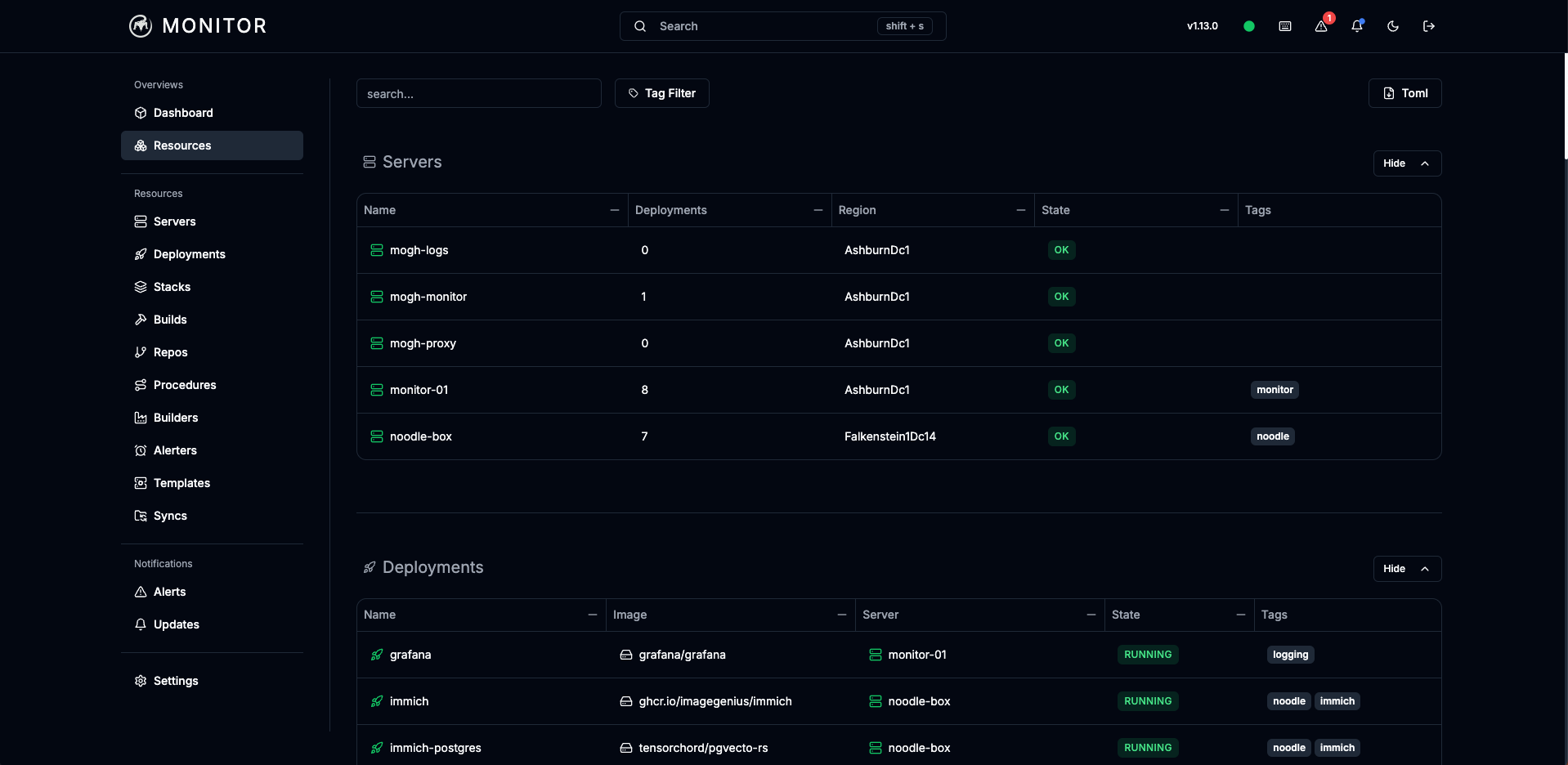Open Settings in the sidebar
1568x765 pixels.
pyautogui.click(x=212, y=681)
